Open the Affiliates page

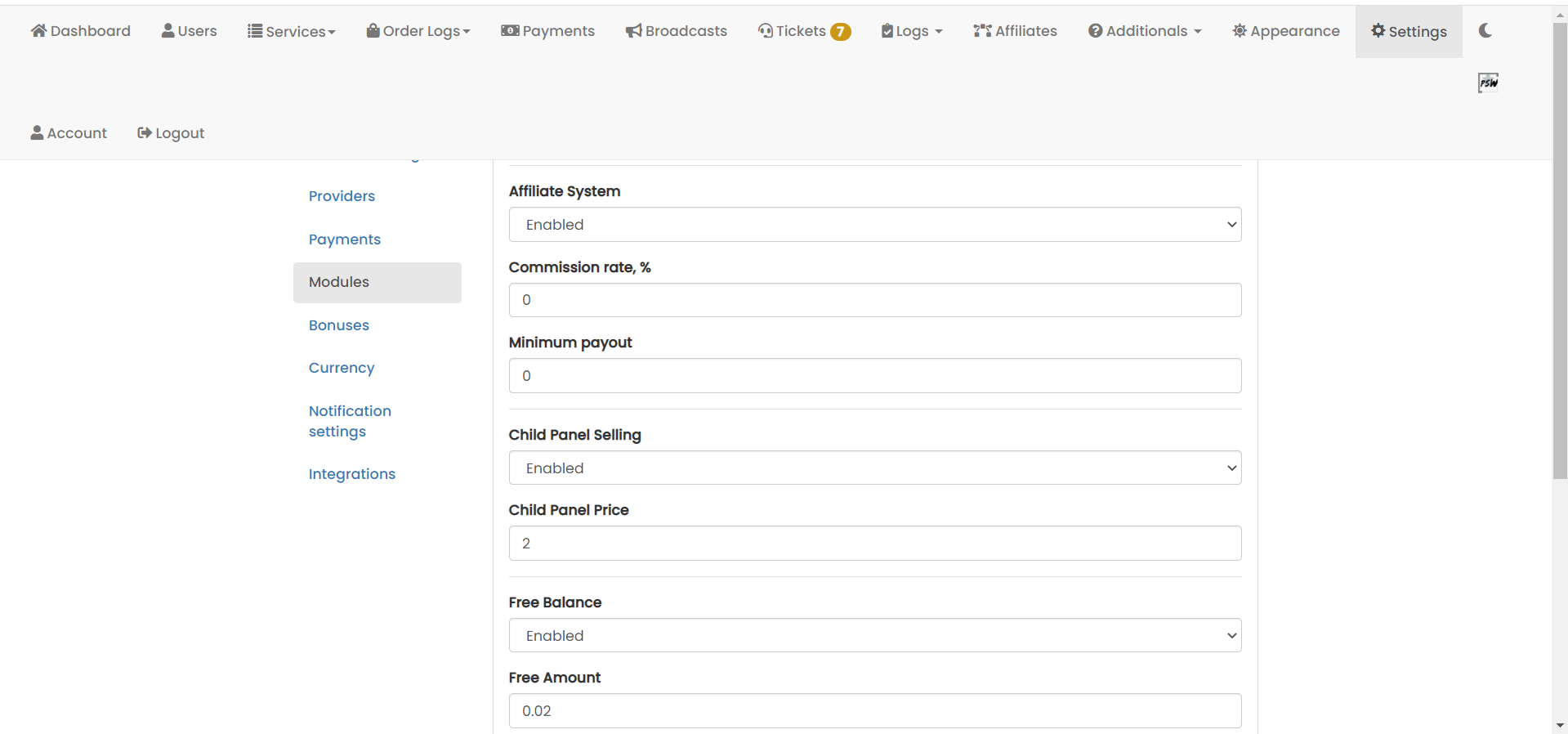click(x=1015, y=31)
